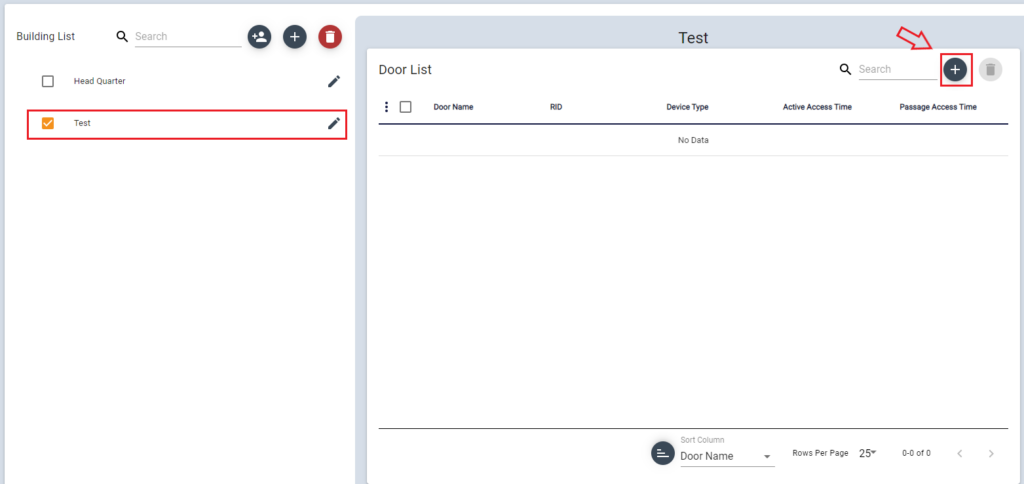Image resolution: width=1024 pixels, height=484 pixels.
Task: Edit the Test building with pencil icon
Action: click(x=334, y=123)
